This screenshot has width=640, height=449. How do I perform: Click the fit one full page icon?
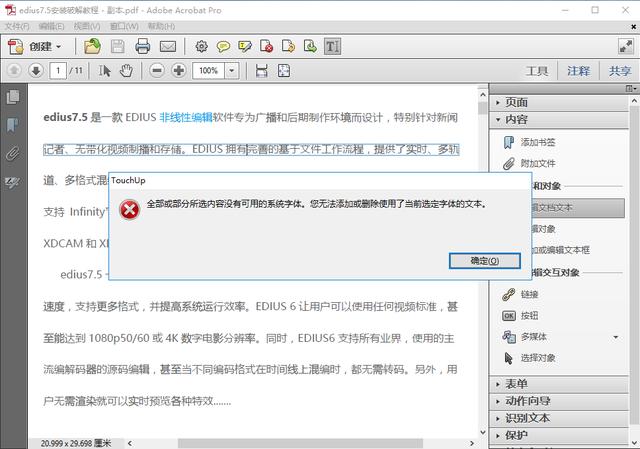(284, 71)
